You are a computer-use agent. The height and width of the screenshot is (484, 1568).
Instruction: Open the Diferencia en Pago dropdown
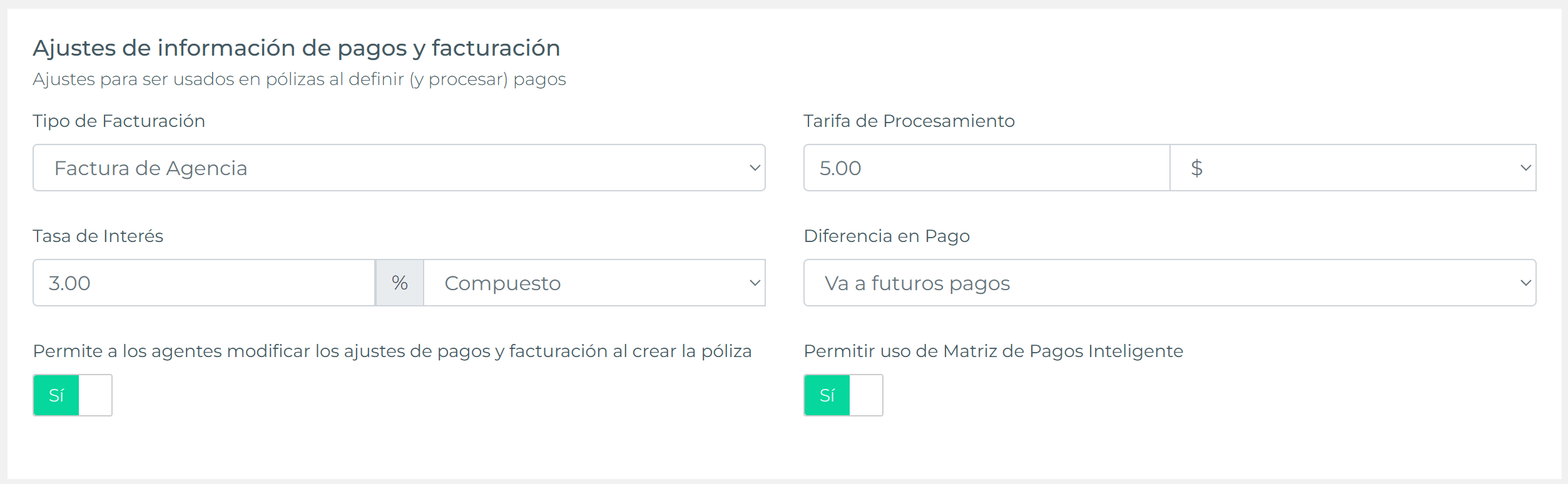(x=1169, y=283)
